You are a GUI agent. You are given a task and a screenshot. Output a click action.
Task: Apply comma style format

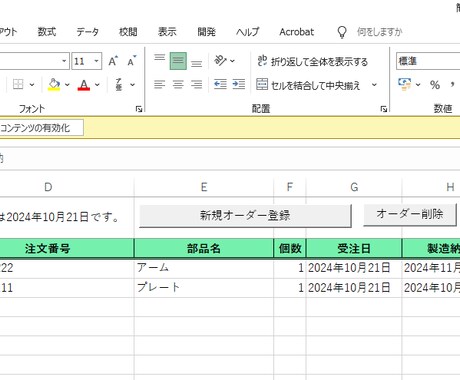[x=452, y=85]
